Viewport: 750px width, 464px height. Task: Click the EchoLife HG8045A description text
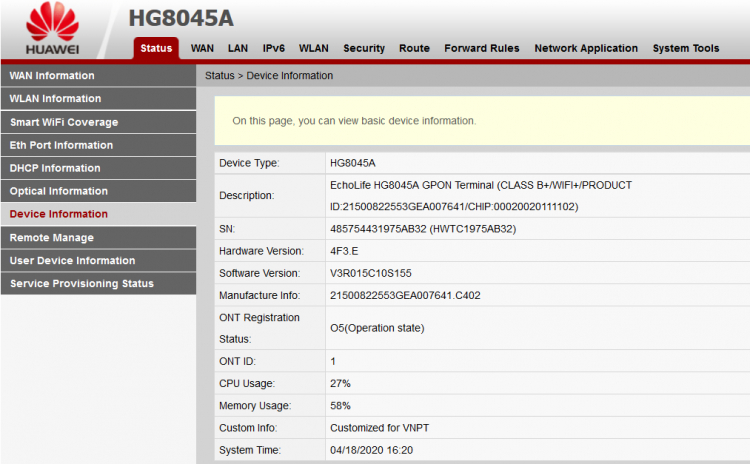(481, 196)
